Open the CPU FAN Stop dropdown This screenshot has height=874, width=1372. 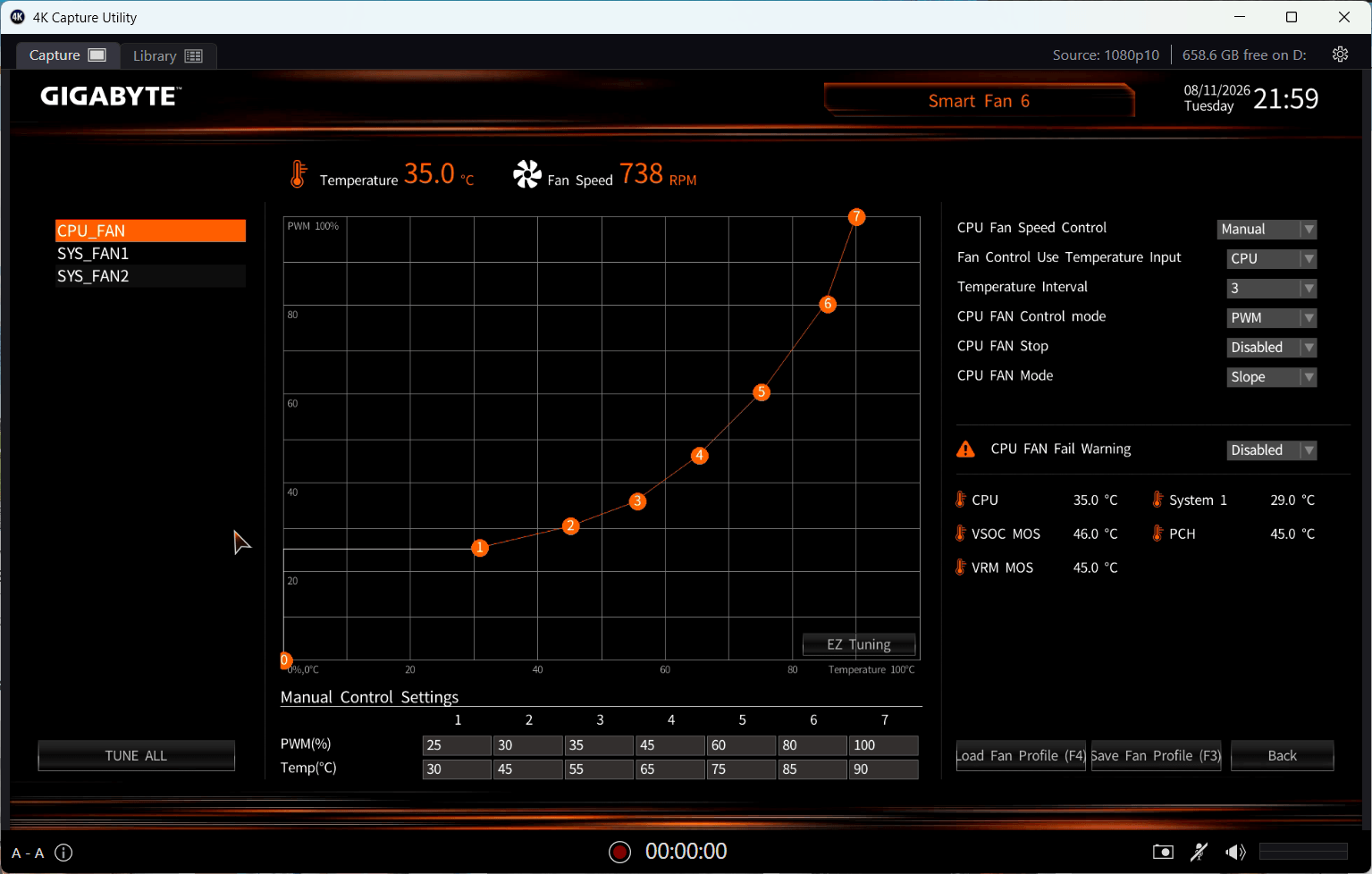(1272, 348)
